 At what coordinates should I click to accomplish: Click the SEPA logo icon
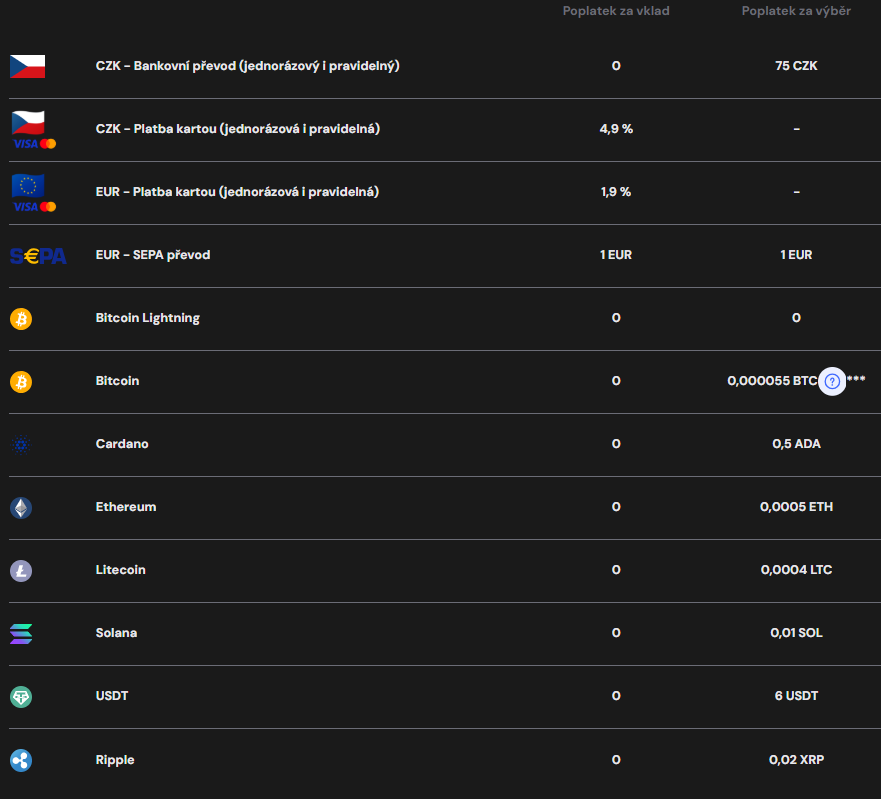(38, 256)
